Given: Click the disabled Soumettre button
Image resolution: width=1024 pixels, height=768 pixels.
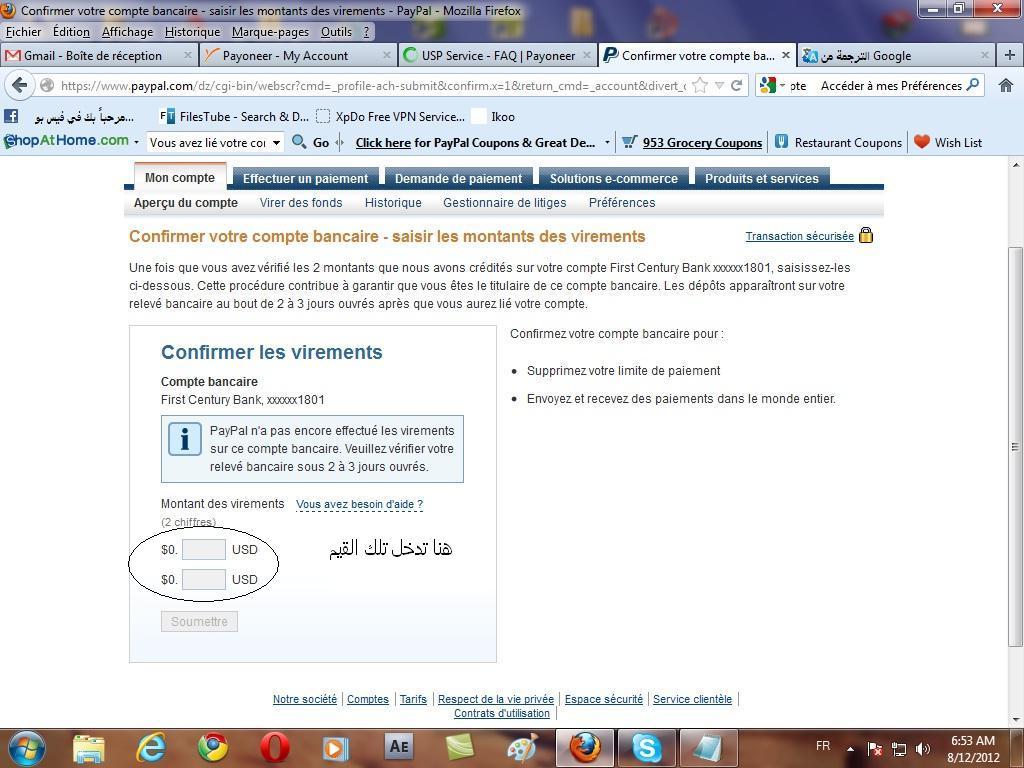Looking at the screenshot, I should 199,622.
